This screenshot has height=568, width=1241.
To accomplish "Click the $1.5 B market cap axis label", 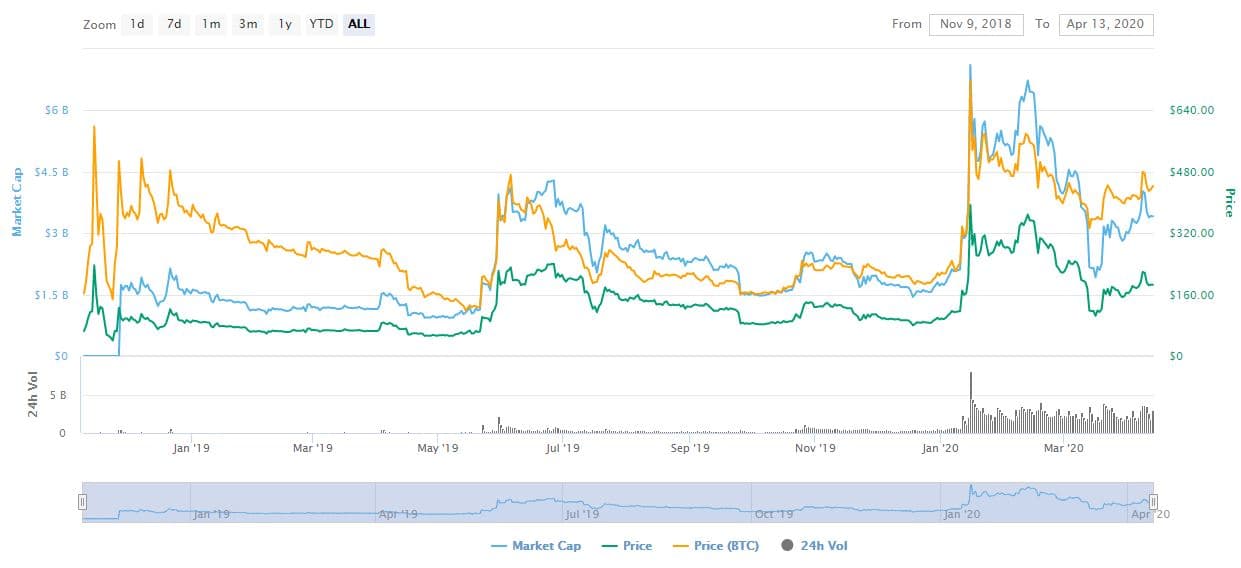I will pyautogui.click(x=51, y=295).
